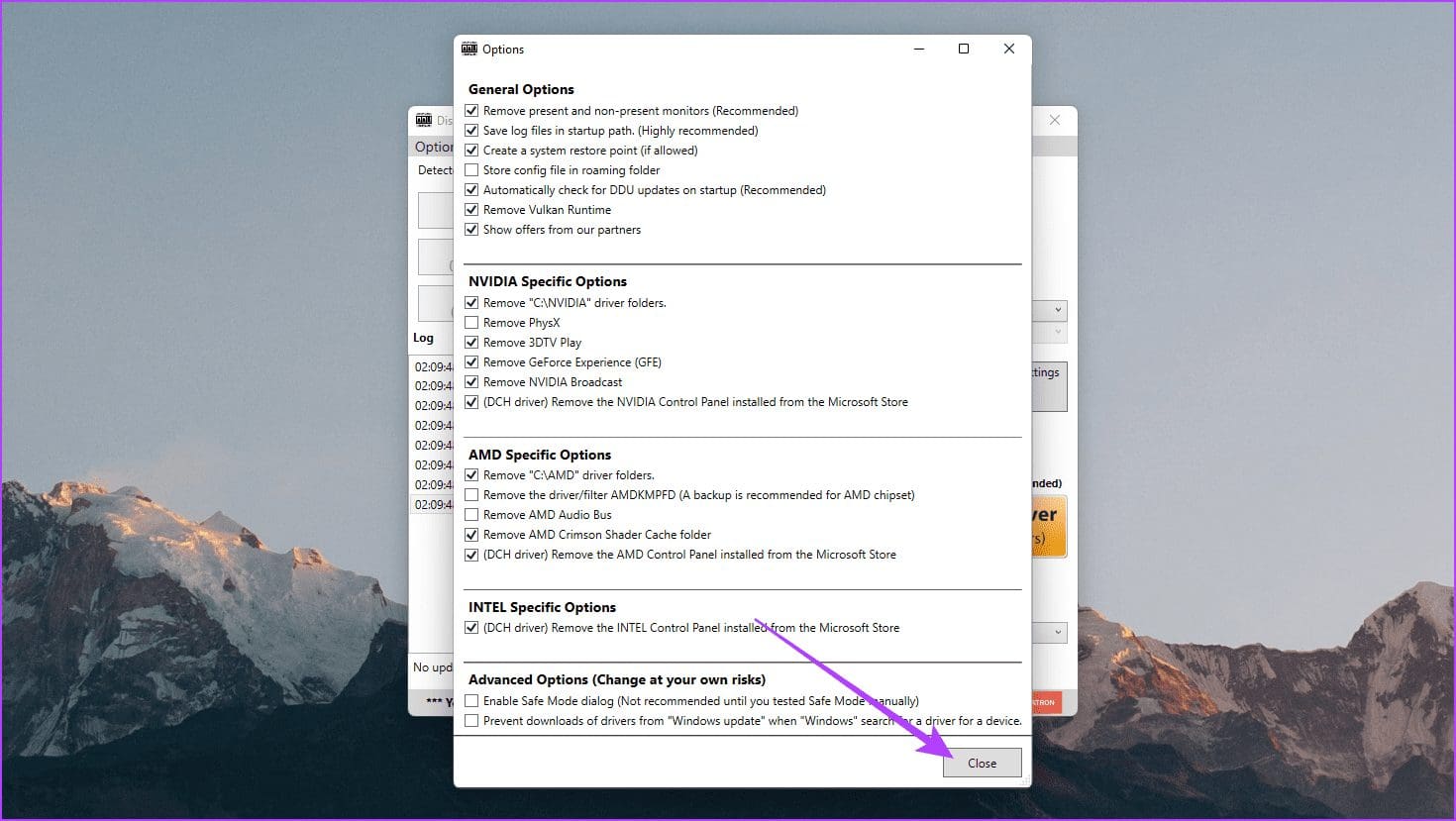
Task: Enable the Remove PhysX option
Action: point(472,323)
